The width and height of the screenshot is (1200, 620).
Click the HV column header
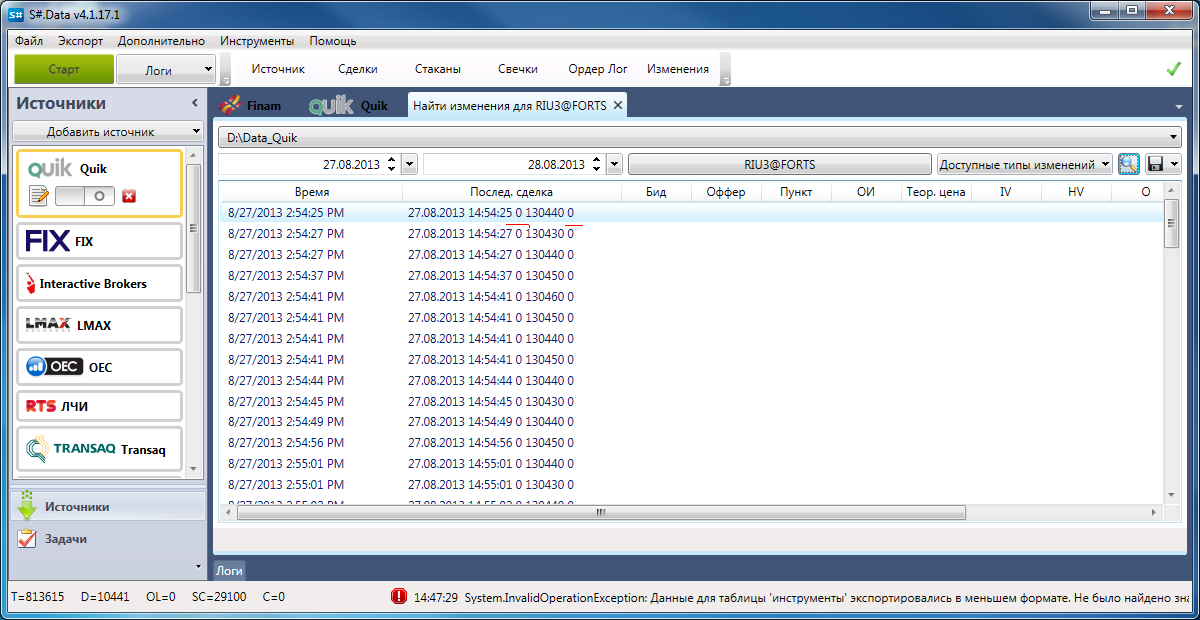pyautogui.click(x=1076, y=191)
